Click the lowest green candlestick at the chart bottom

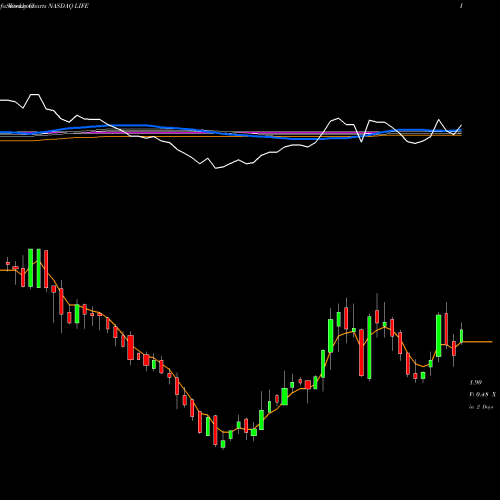[x=223, y=444]
